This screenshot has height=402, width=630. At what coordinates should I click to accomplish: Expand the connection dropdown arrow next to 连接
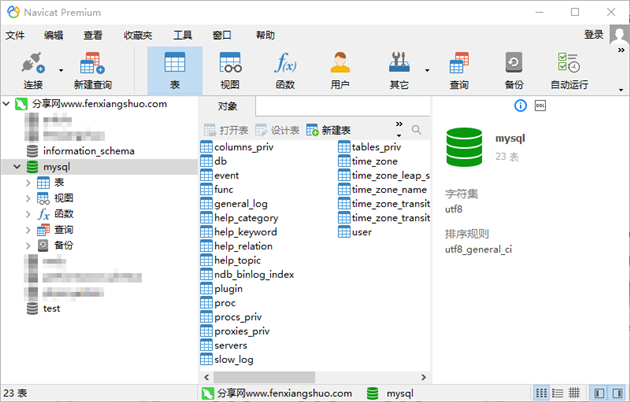pos(61,71)
